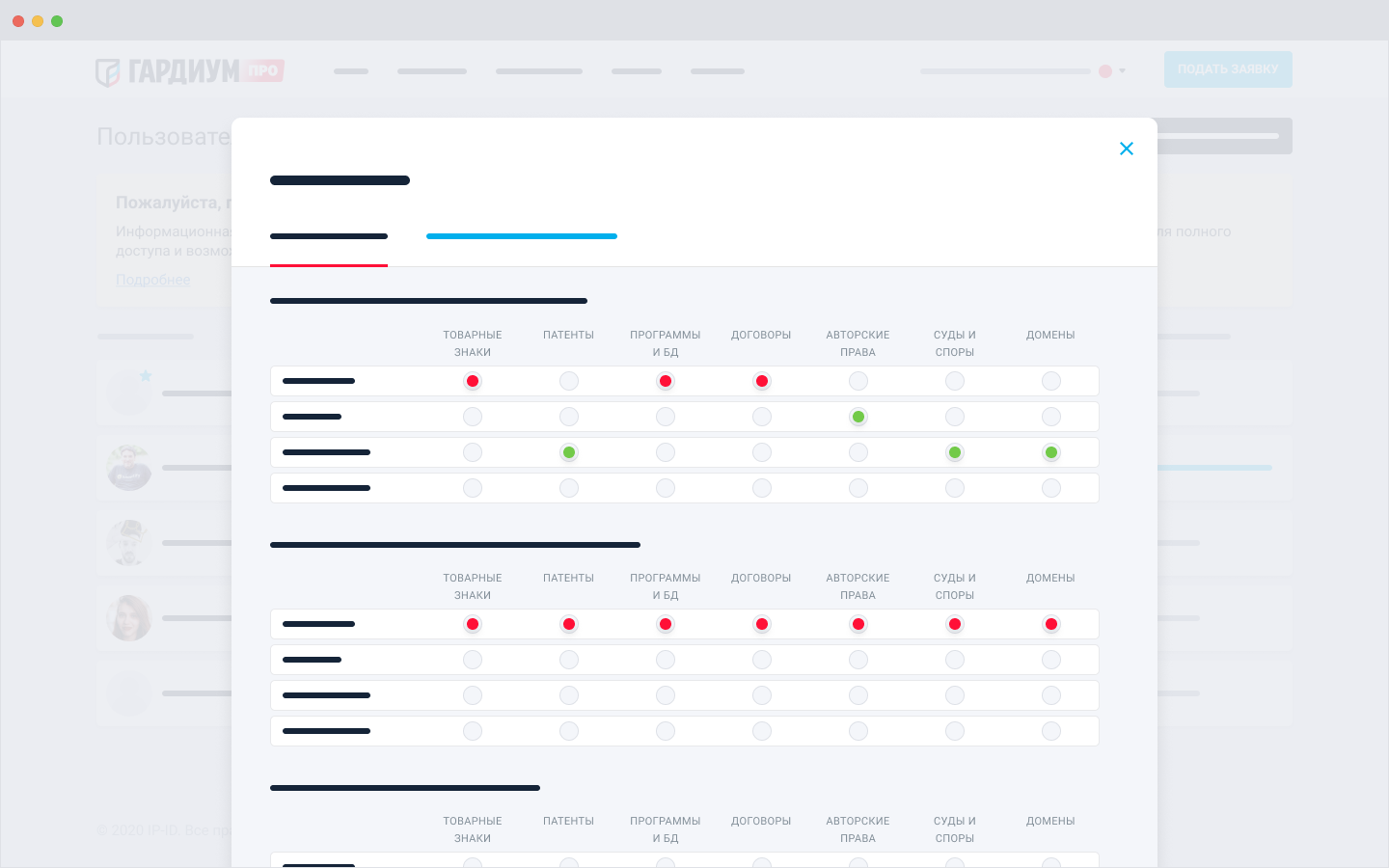
Task: Click the СУДЫ И СПОРЫ header of the third table
Action: pos(955,829)
